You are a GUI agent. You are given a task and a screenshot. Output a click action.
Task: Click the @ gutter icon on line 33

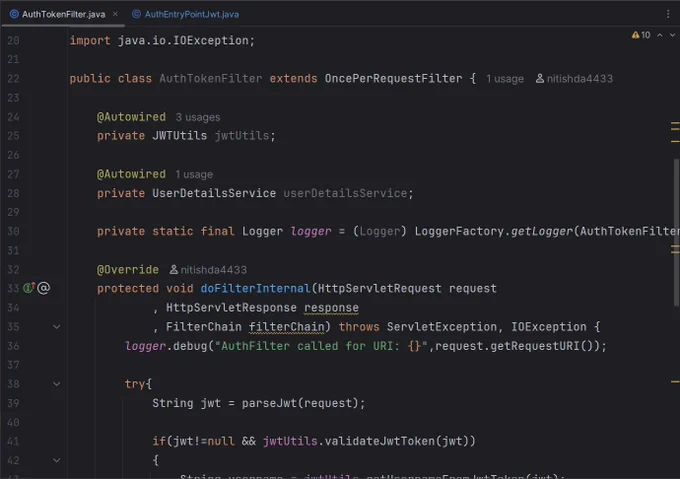click(x=43, y=288)
